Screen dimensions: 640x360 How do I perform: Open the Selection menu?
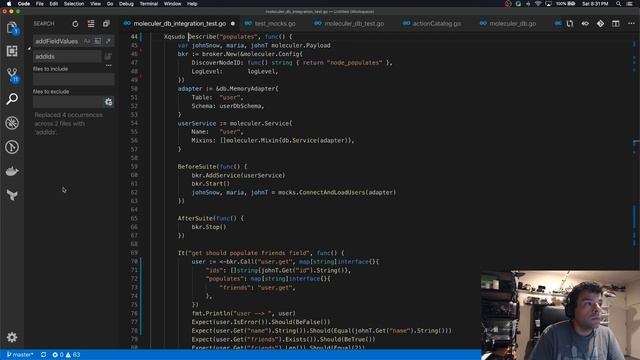coord(74,4)
